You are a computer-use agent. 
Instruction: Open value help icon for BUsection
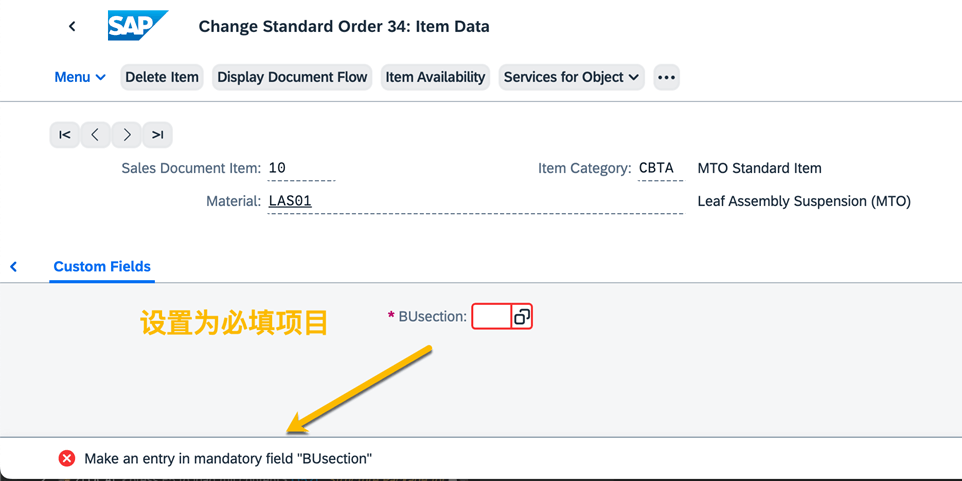coord(521,317)
